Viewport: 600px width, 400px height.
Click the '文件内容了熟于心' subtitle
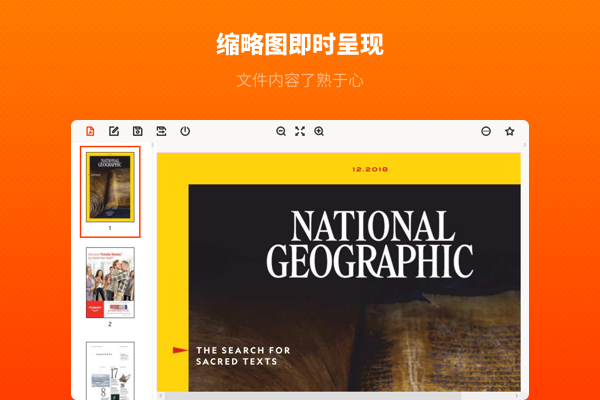[300, 80]
